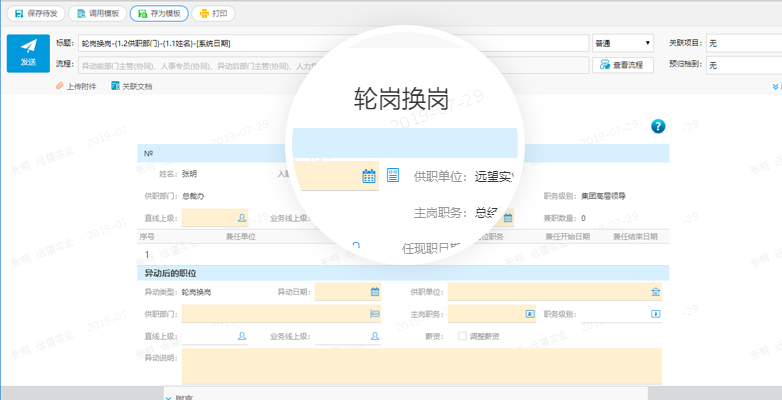Viewport: 782px width, 400px height.
Task: Click 调用模板 to load a template
Action: point(99,14)
